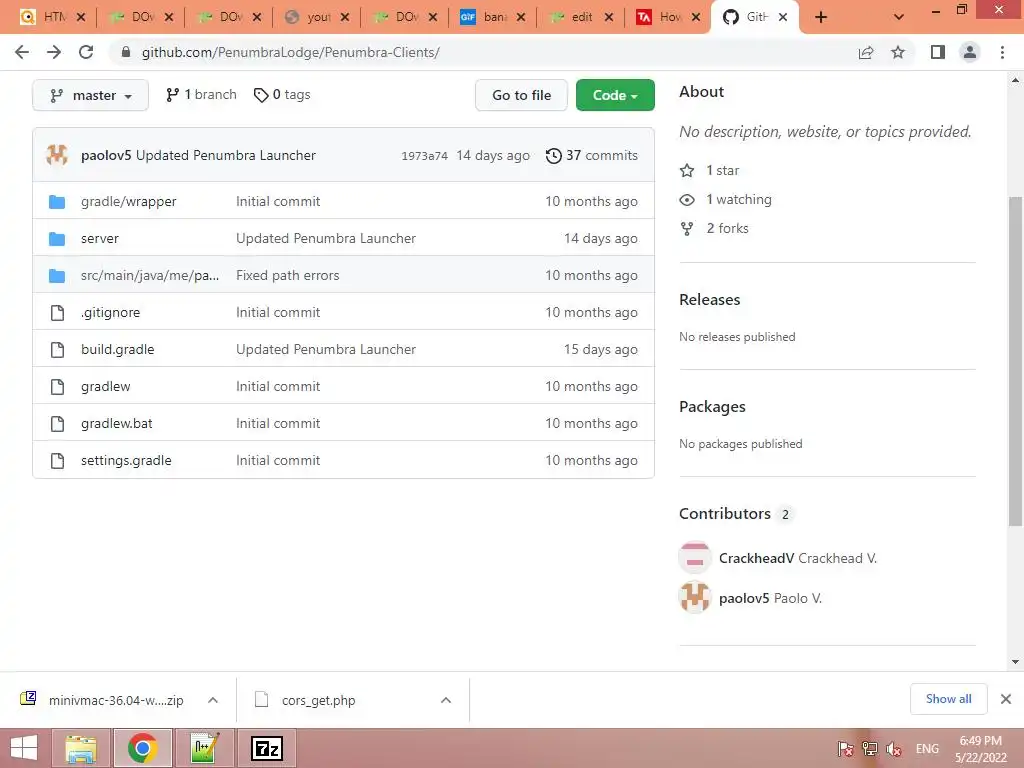Screen dimensions: 1024x768
Task: Click the network tray icon
Action: [870, 749]
